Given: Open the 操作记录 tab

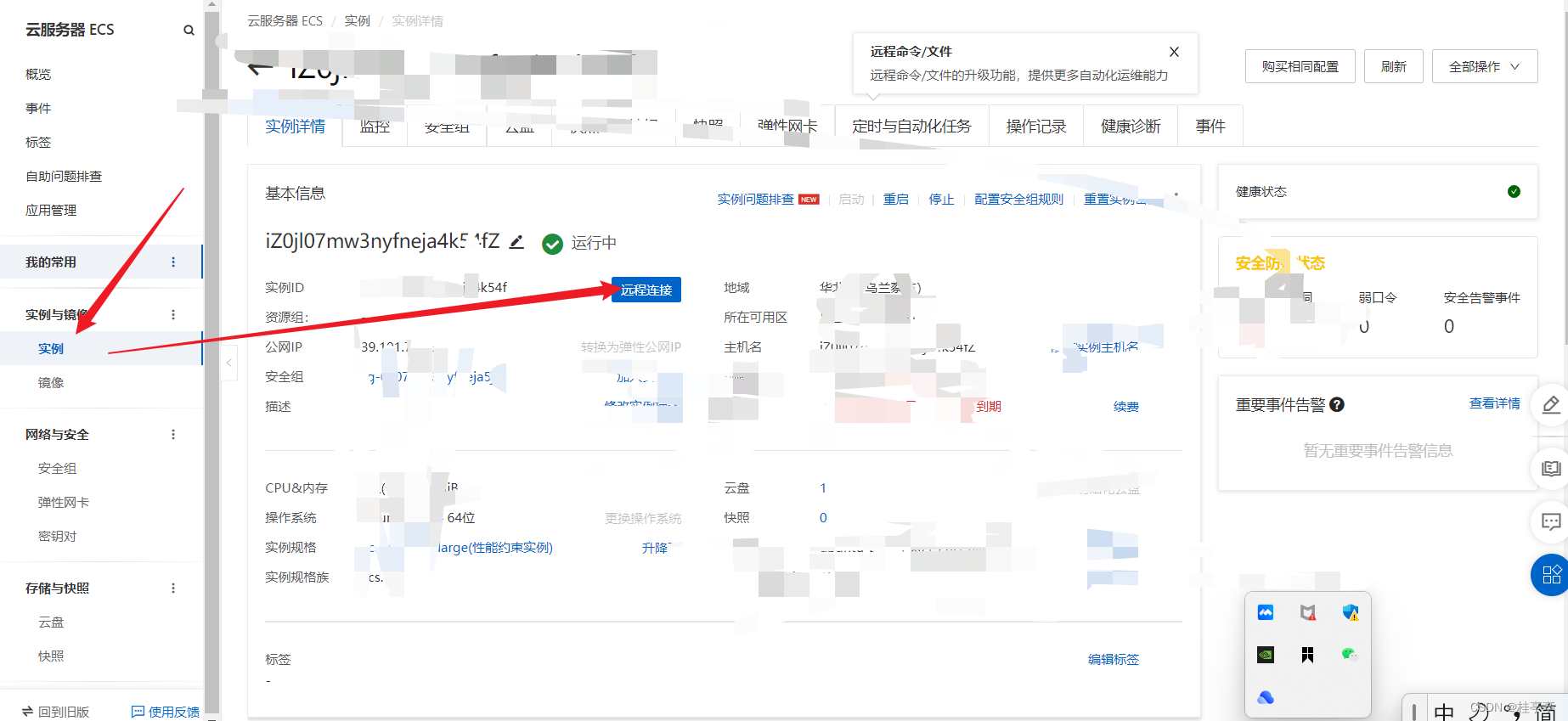Looking at the screenshot, I should pyautogui.click(x=1036, y=127).
